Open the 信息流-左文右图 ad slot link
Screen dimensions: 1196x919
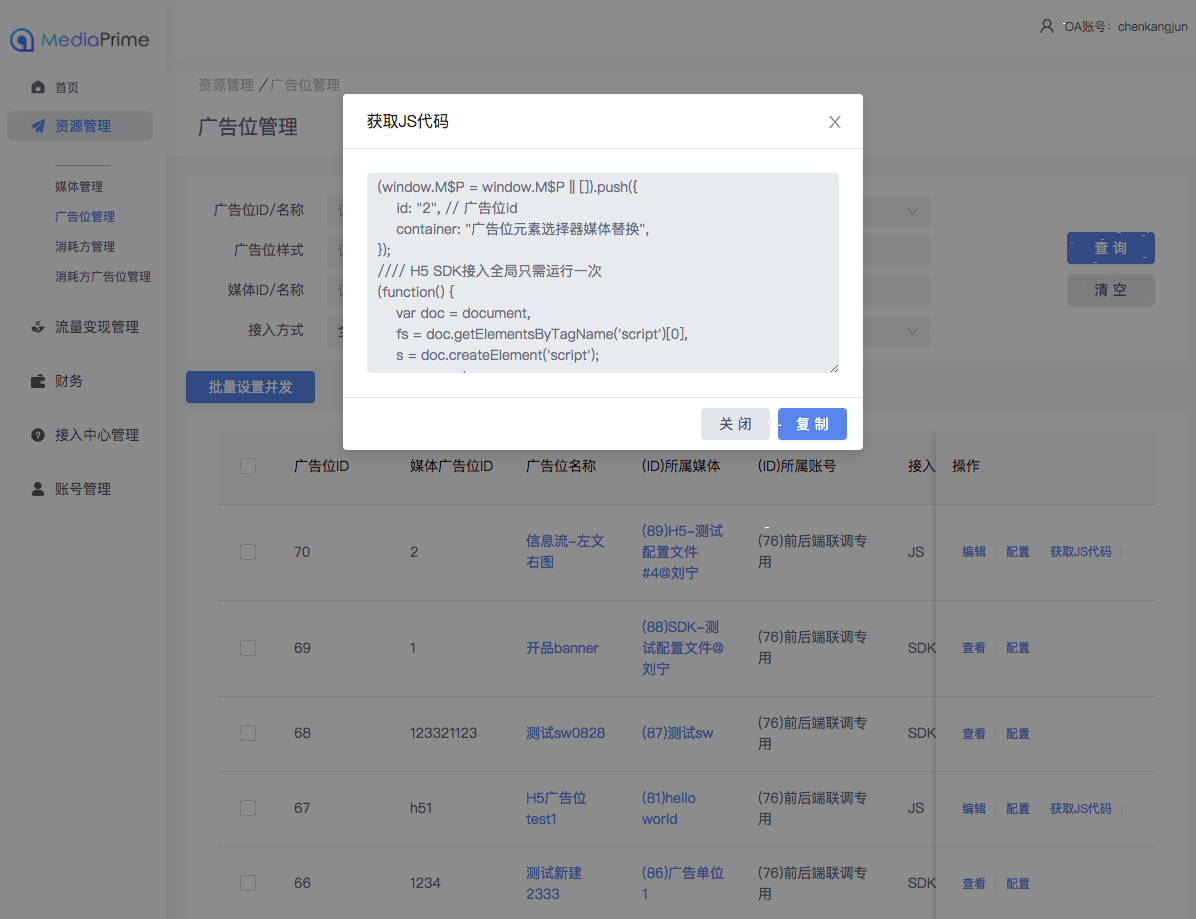pyautogui.click(x=565, y=551)
